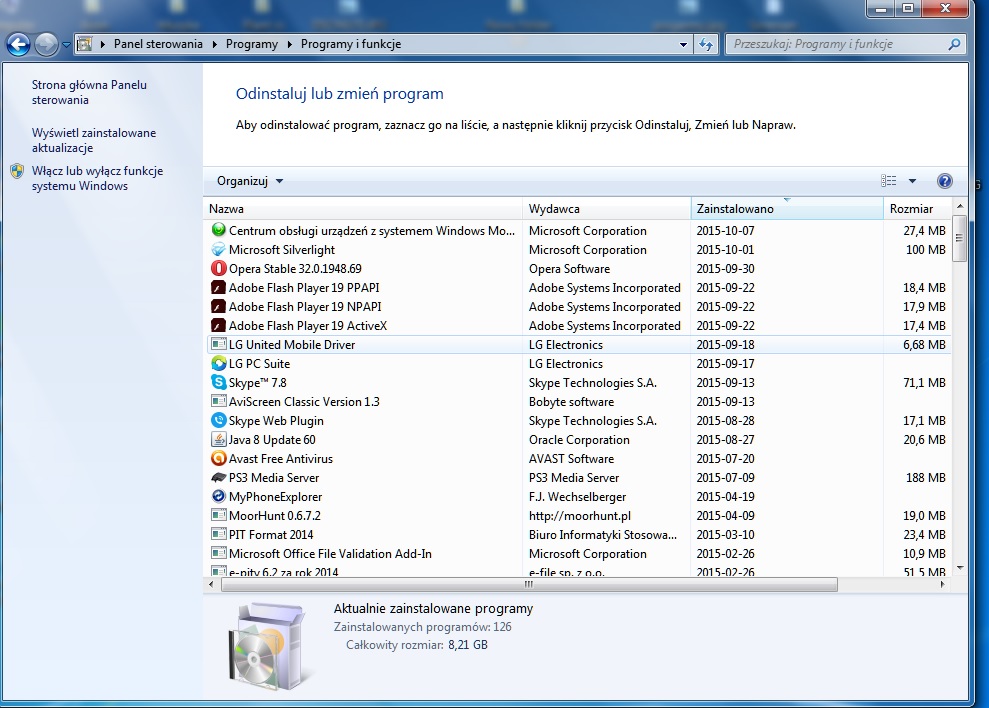The width and height of the screenshot is (989, 708).
Task: Click the MoorHunt 0.6.7.2 icon
Action: coord(218,516)
